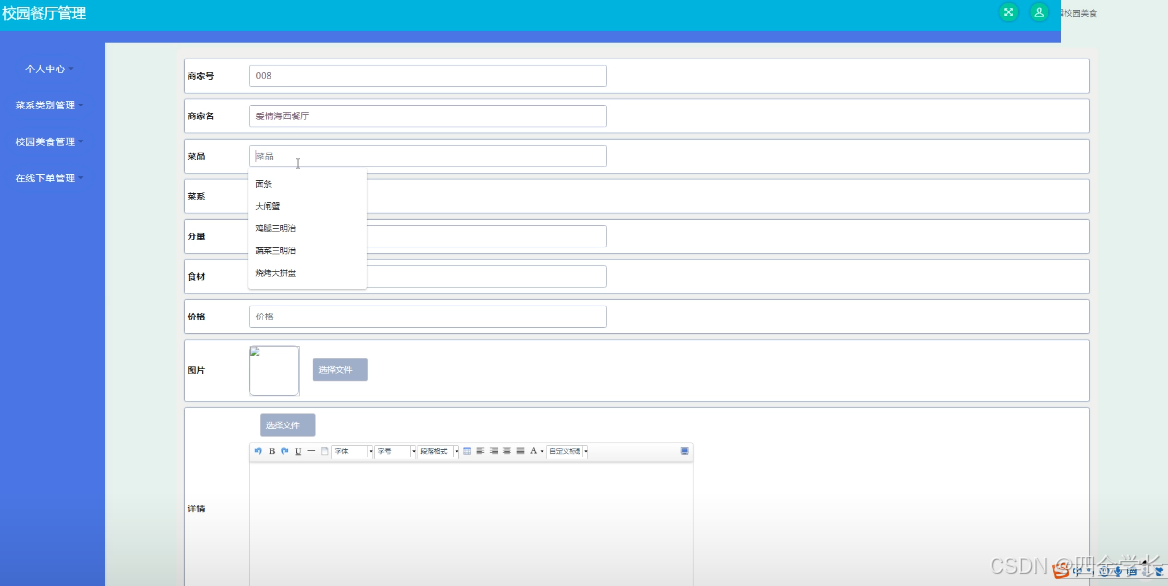Image resolution: width=1168 pixels, height=586 pixels.
Task: Select 烧烤大拼盘 from the dish dropdown list
Action: pyautogui.click(x=307, y=273)
